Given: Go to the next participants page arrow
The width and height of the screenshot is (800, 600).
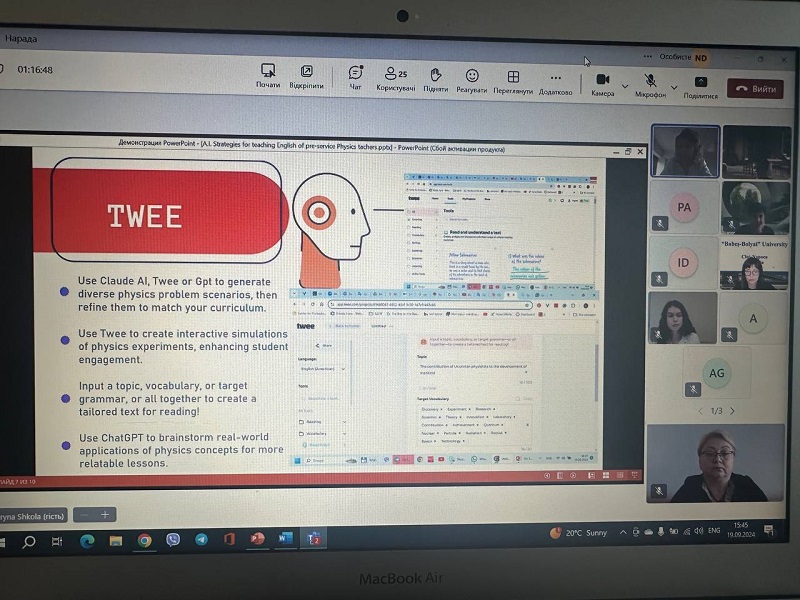Looking at the screenshot, I should pos(733,411).
